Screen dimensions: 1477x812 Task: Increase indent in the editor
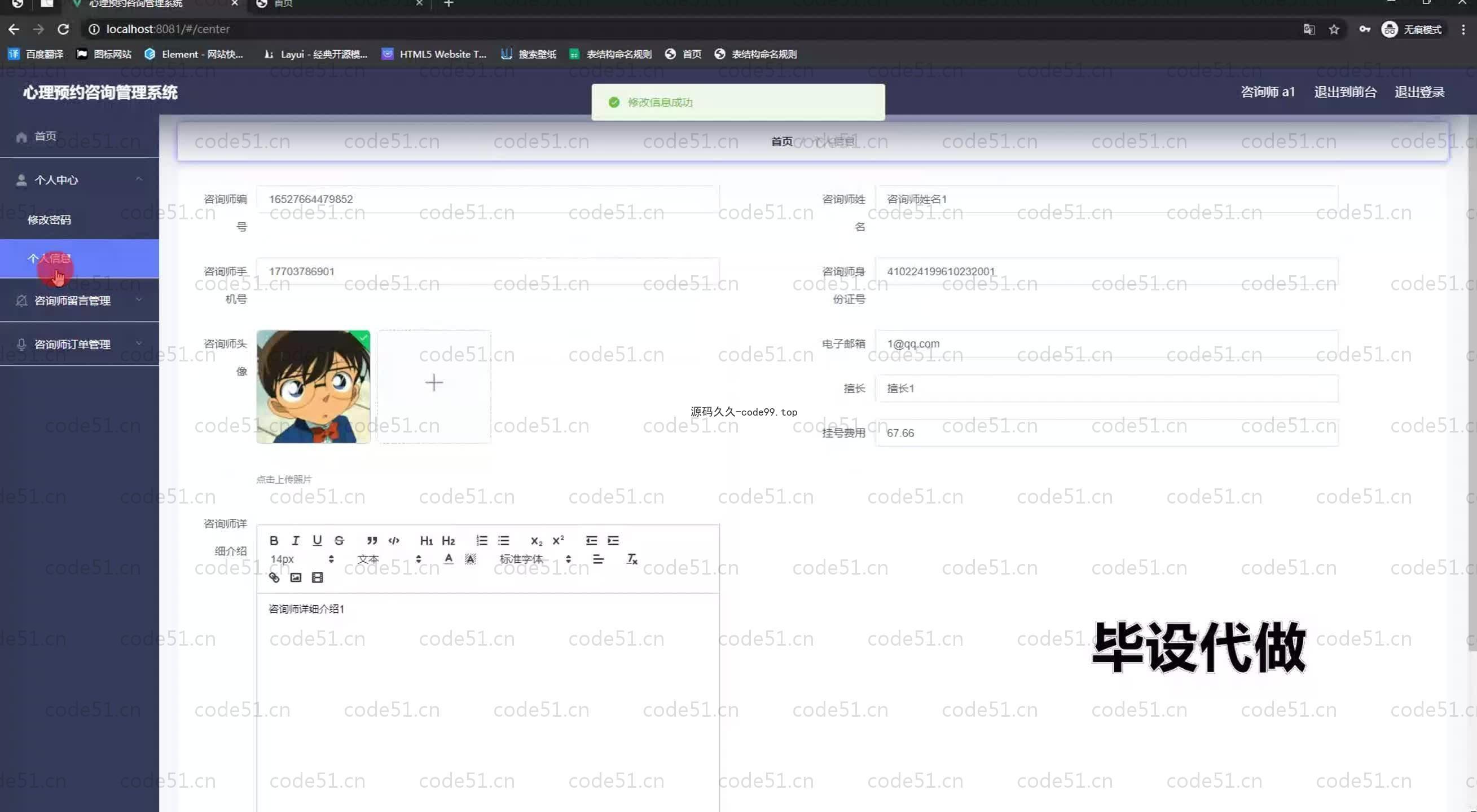coord(613,540)
